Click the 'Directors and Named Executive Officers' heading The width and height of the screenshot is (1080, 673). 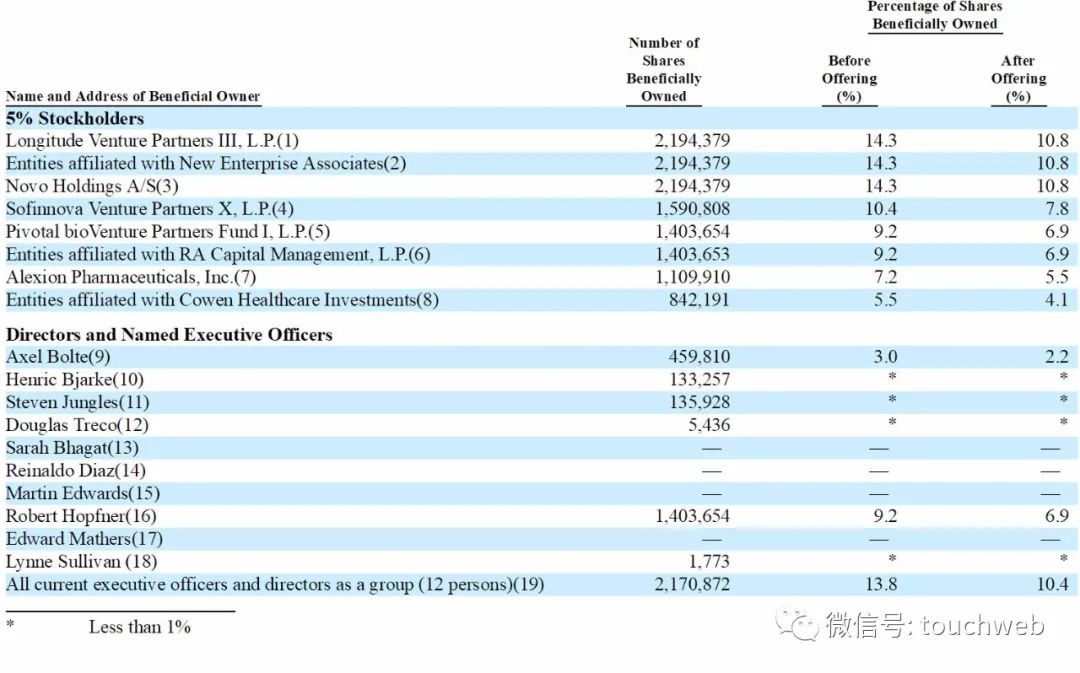pyautogui.click(x=169, y=335)
